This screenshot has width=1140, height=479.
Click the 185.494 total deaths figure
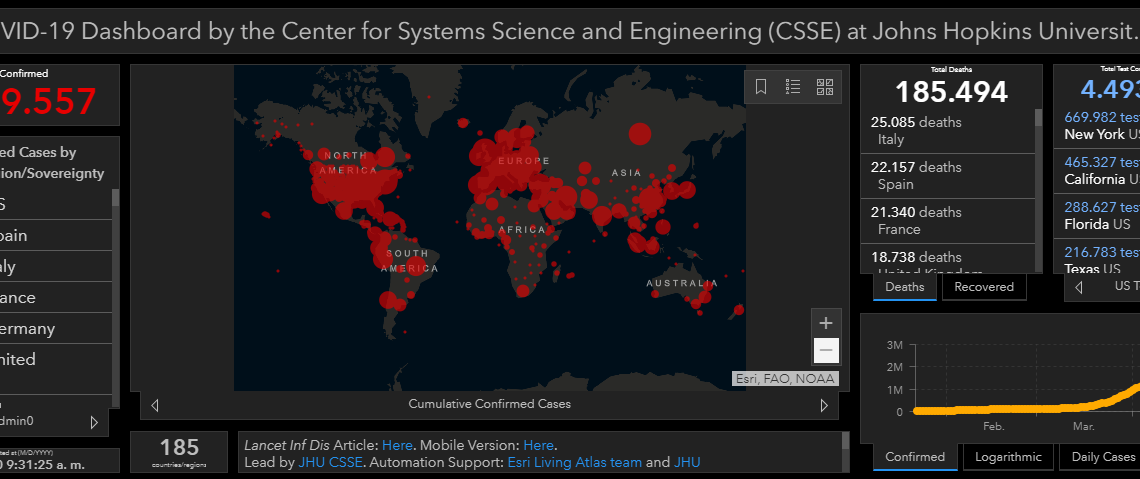point(951,92)
